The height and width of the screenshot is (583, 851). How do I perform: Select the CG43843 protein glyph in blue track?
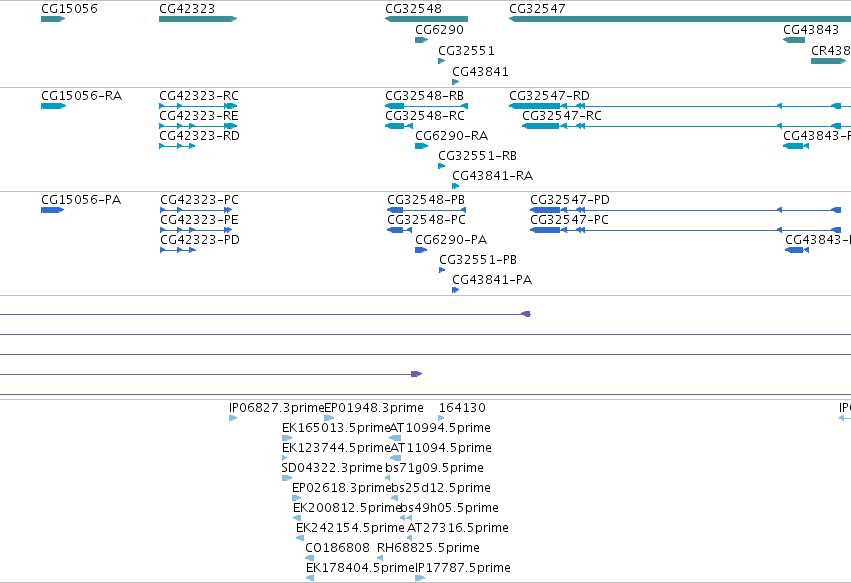797,250
